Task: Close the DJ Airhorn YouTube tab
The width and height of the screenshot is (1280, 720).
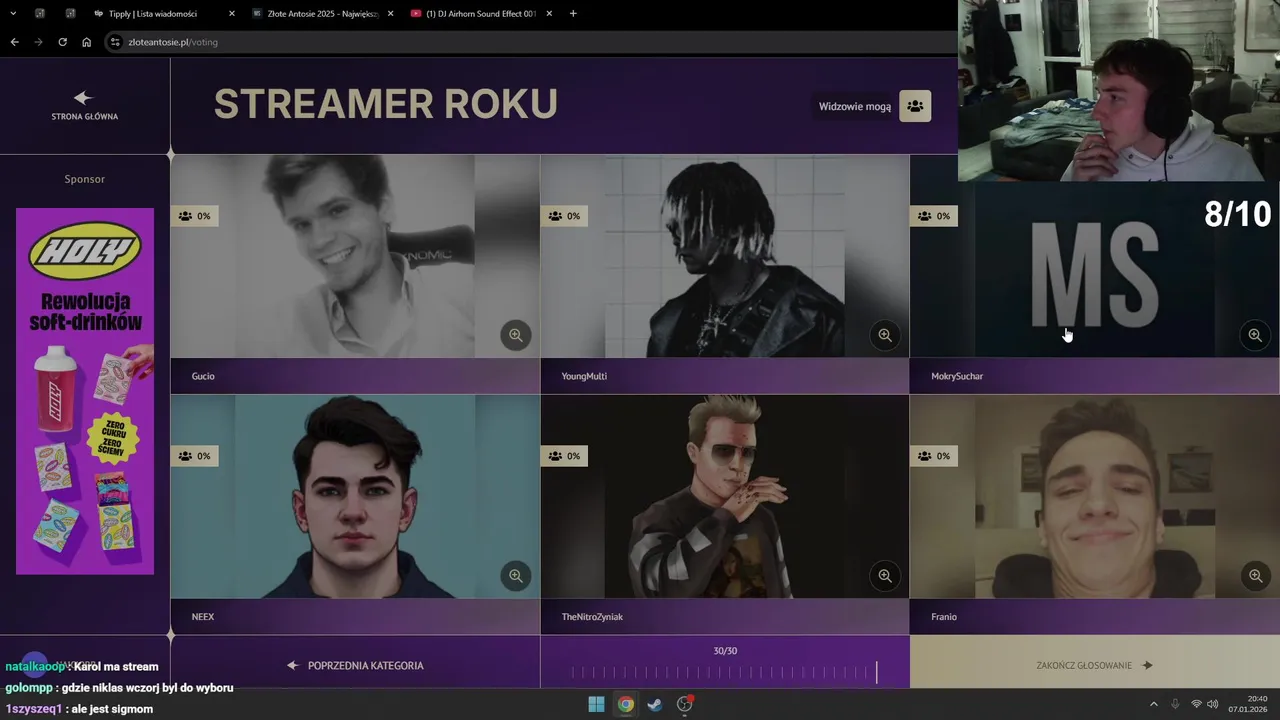Action: point(549,14)
